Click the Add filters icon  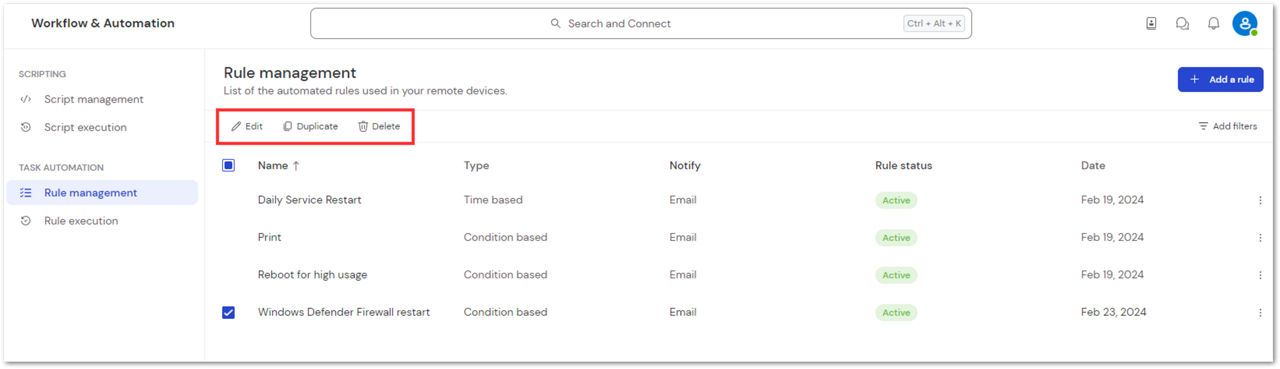1203,127
